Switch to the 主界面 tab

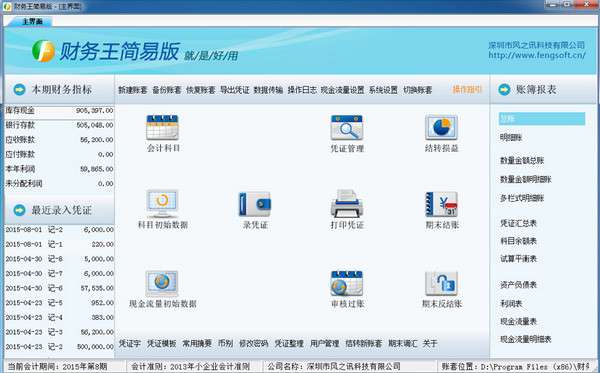click(x=32, y=22)
